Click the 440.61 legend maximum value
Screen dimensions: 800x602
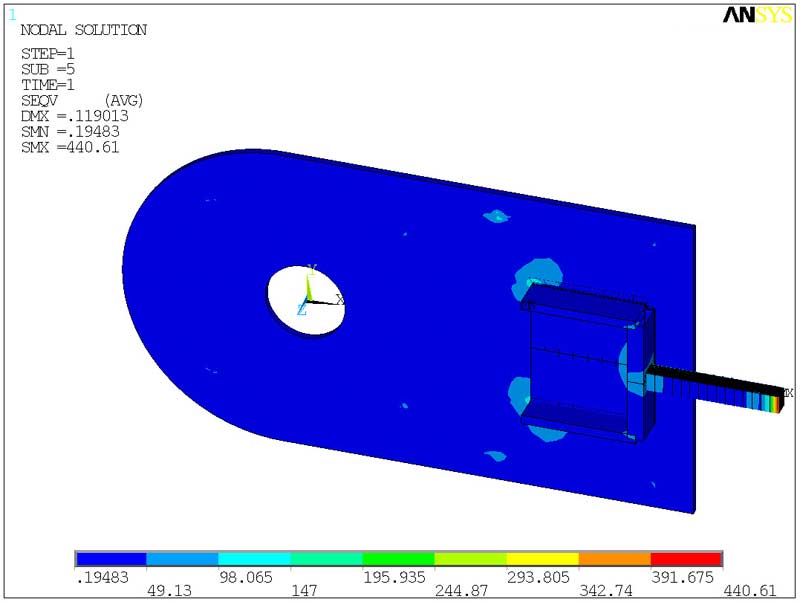pyautogui.click(x=749, y=591)
